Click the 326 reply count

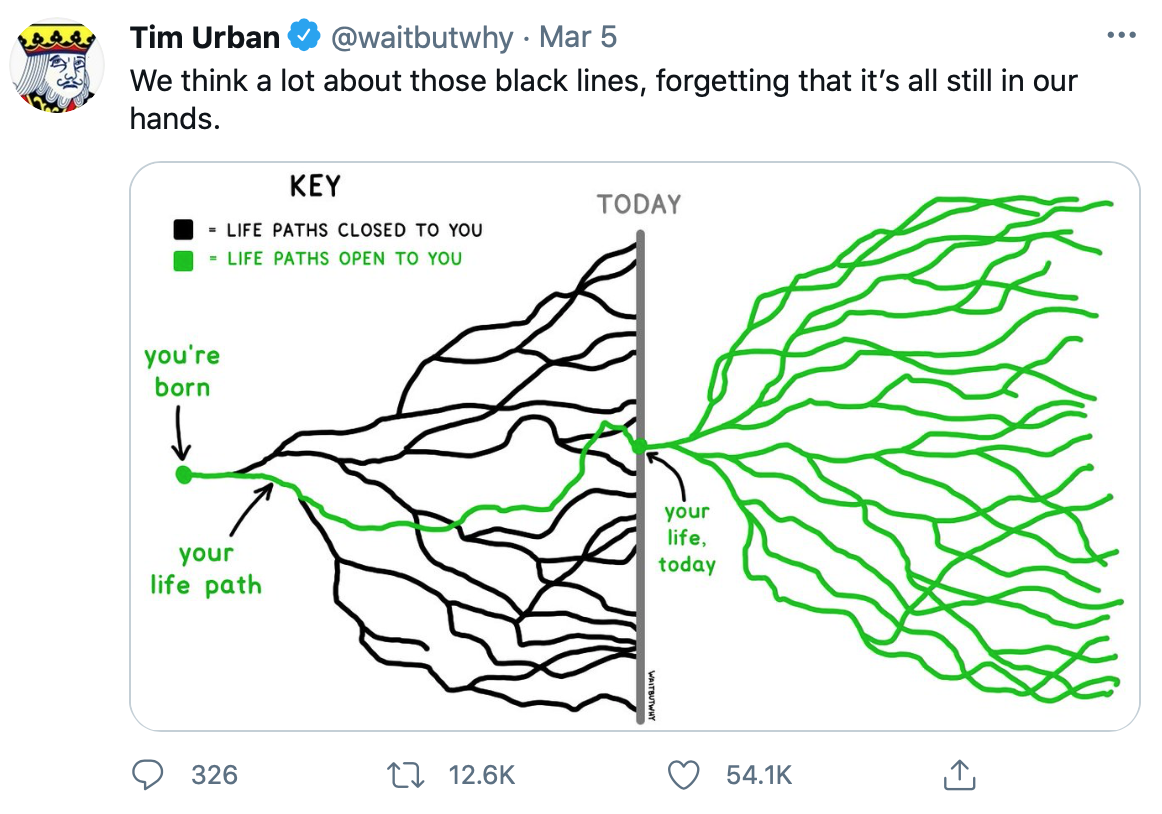click(x=214, y=775)
